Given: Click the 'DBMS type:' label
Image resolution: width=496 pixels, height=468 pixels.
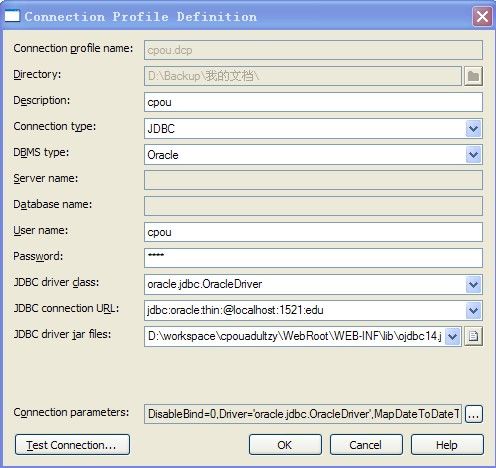Looking at the screenshot, I should point(41,152).
